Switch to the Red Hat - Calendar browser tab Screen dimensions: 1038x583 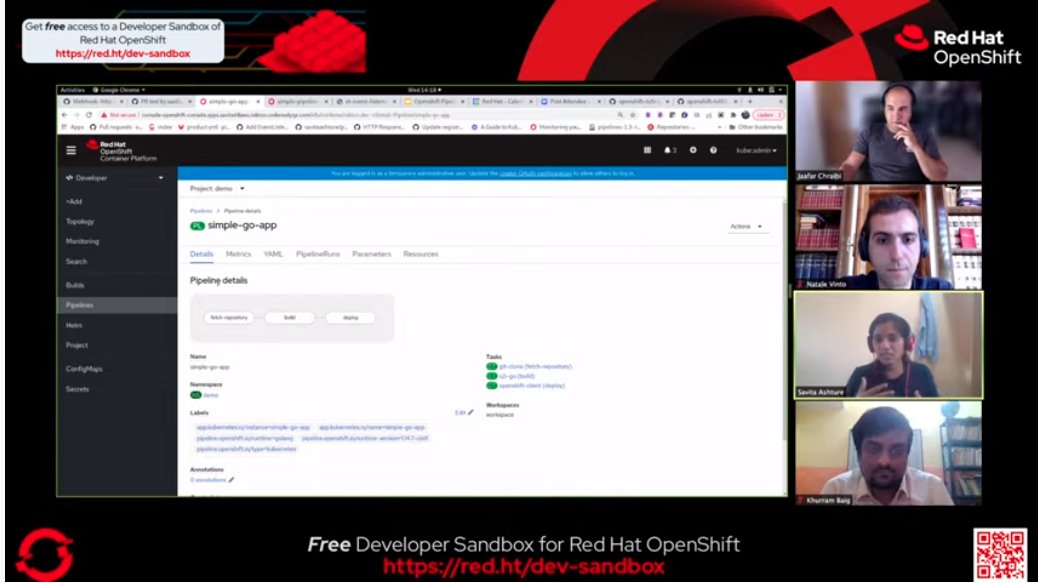point(502,102)
